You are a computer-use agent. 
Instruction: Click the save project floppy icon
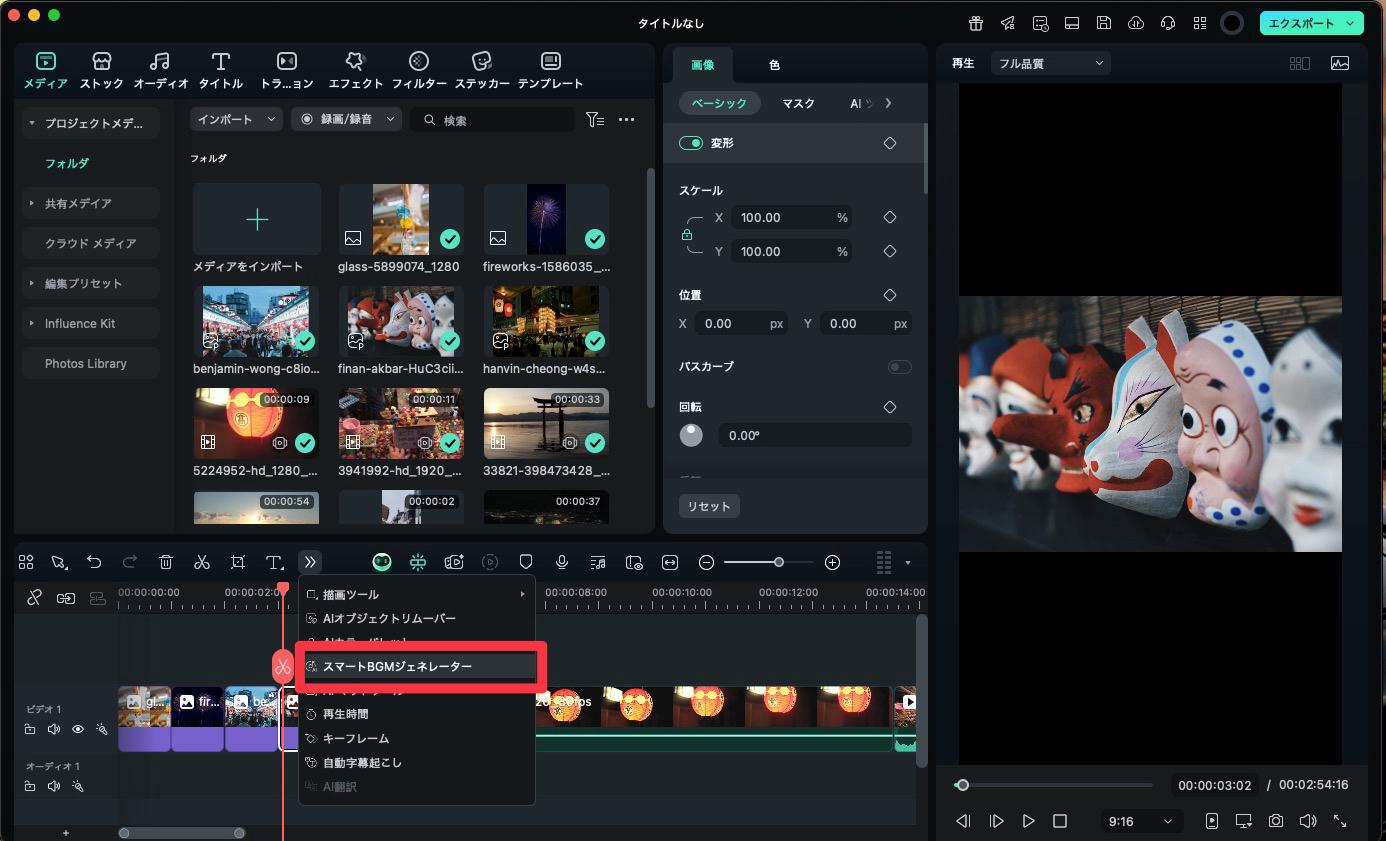click(x=1104, y=23)
